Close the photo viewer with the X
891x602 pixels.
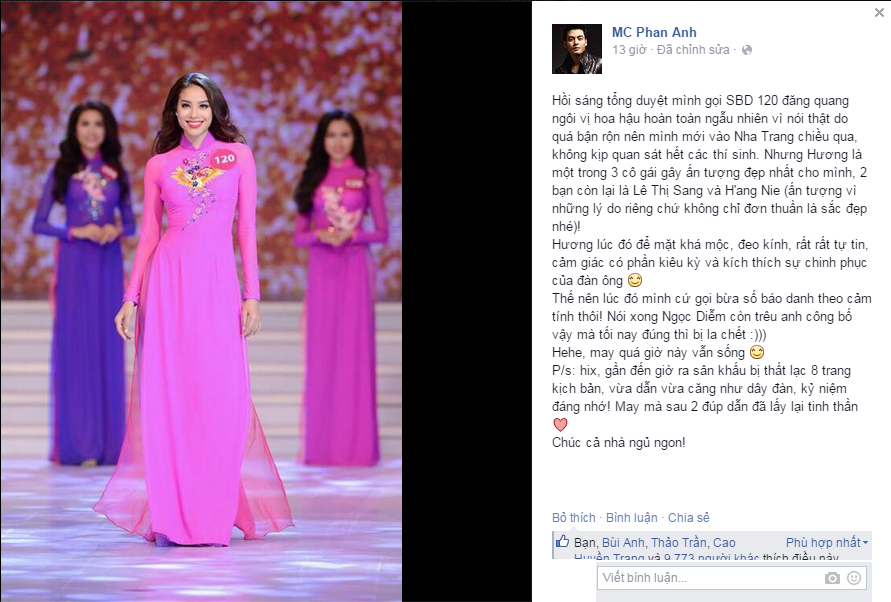[879, 13]
